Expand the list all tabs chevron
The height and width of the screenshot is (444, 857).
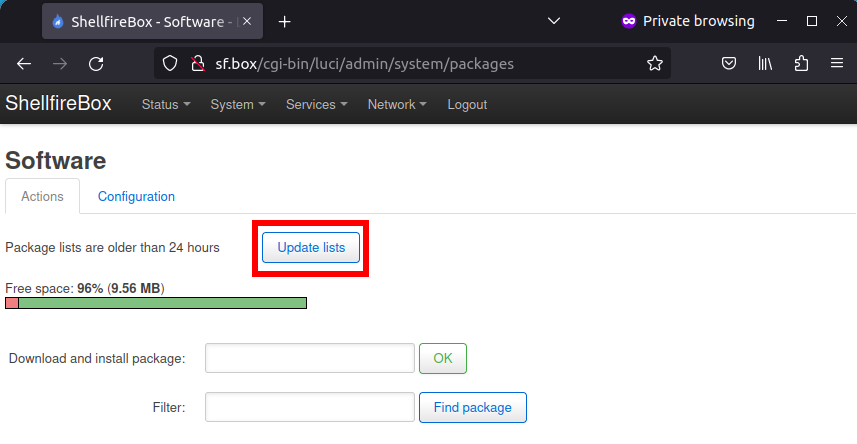point(554,21)
